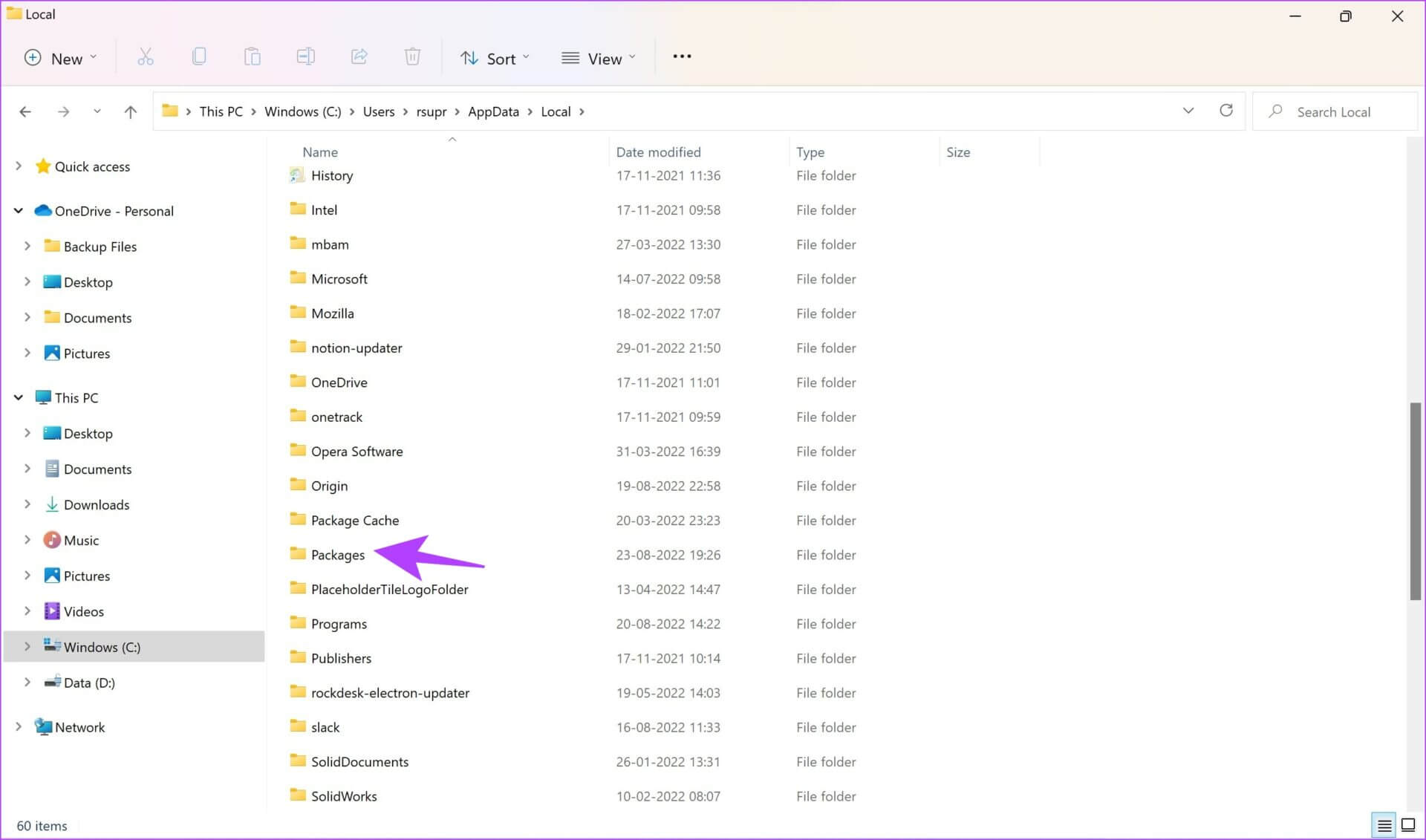Click the Paste clipboard icon
Image resolution: width=1426 pixels, height=840 pixels.
click(x=253, y=57)
